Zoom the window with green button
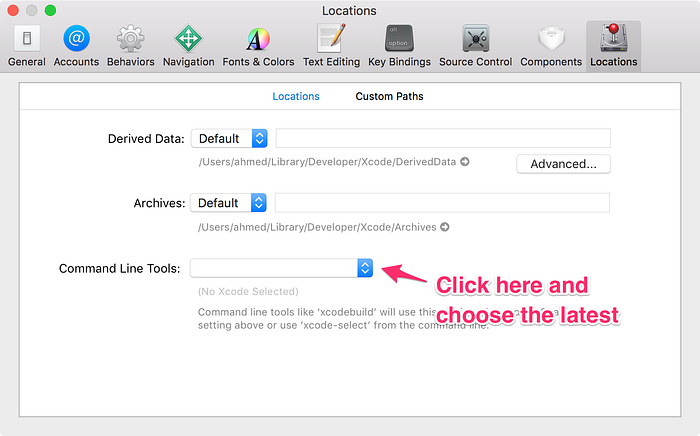This screenshot has width=700, height=436. (50, 10)
